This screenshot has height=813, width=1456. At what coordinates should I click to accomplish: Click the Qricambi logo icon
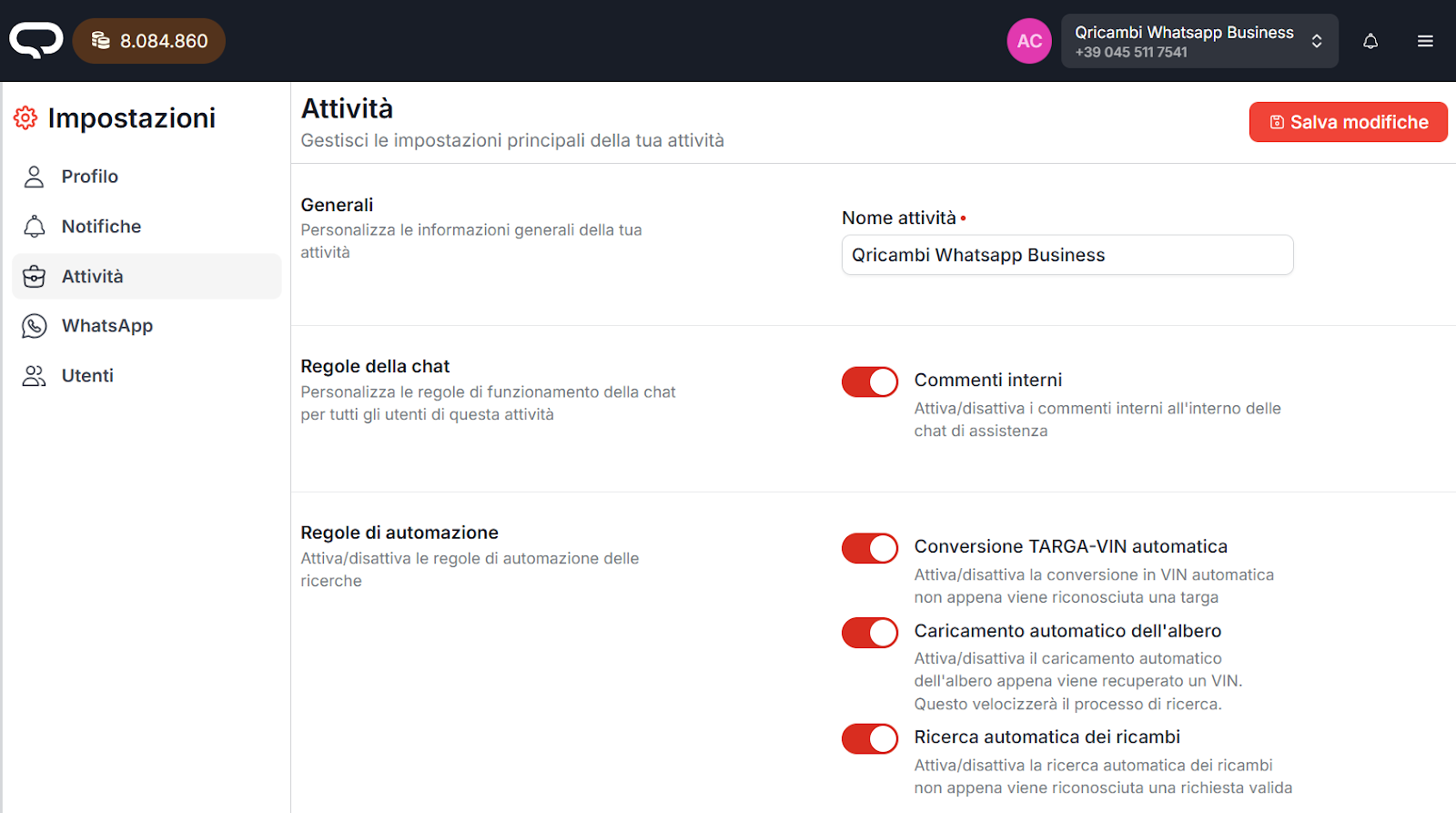35,41
